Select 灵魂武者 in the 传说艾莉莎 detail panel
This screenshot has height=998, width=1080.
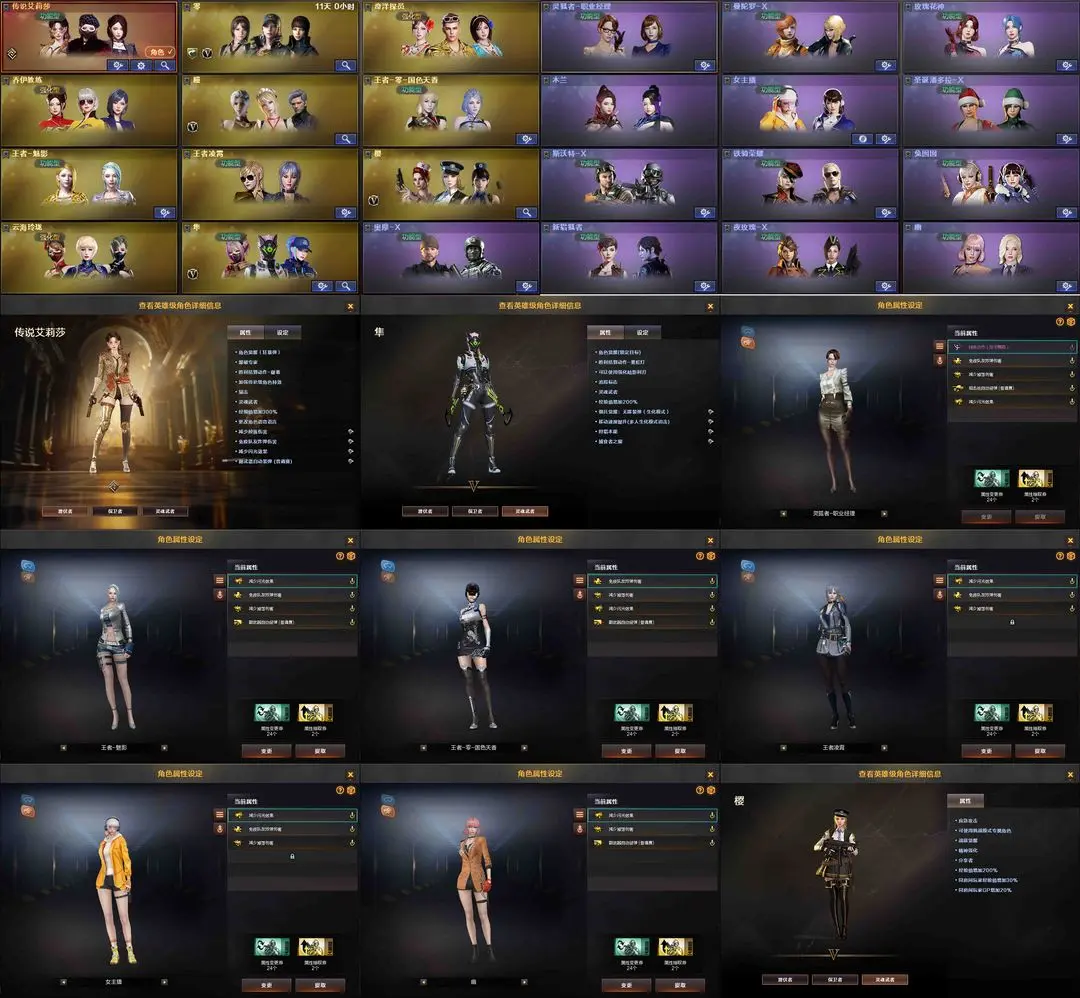tap(165, 511)
